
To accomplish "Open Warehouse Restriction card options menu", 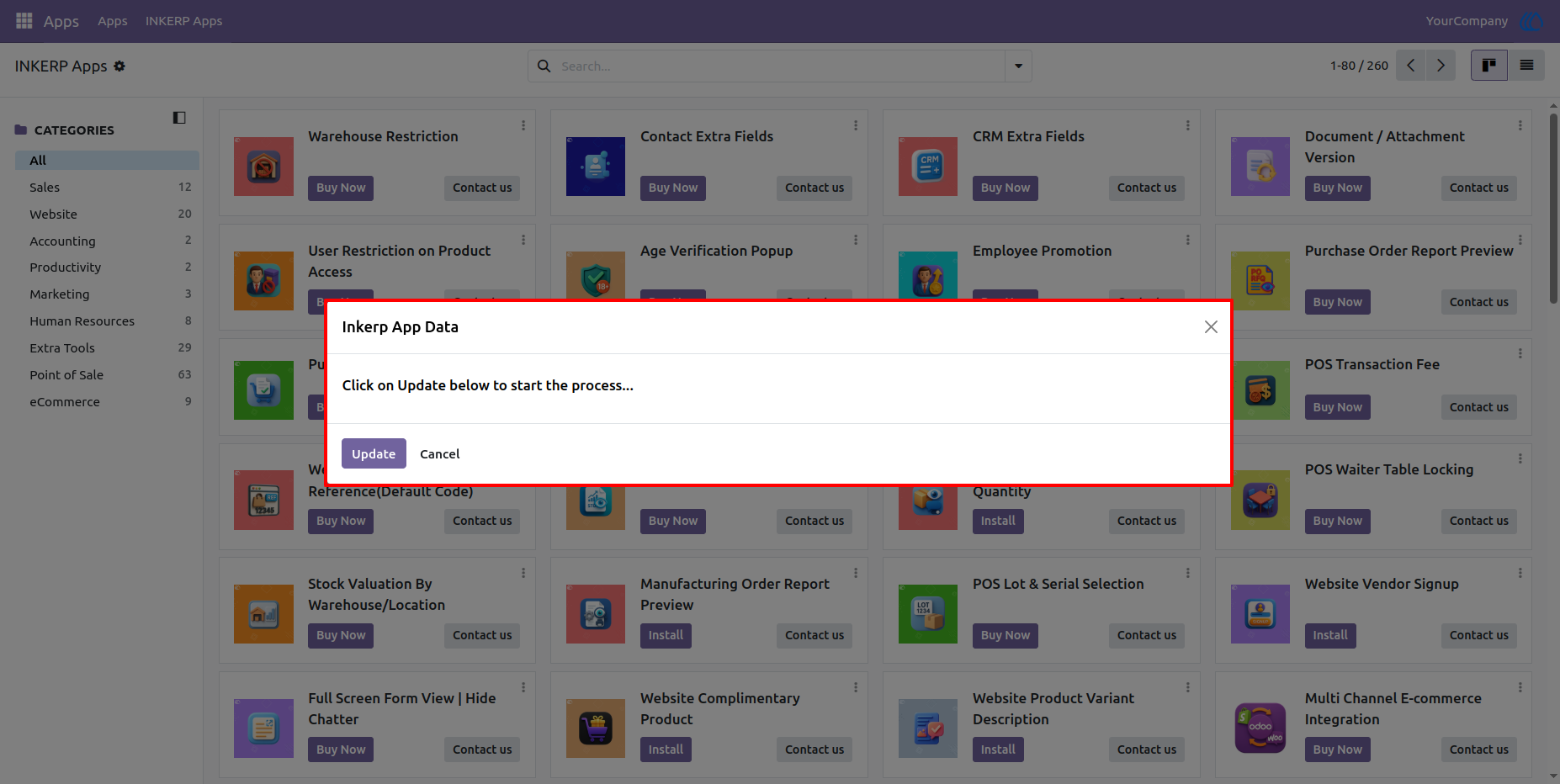I will [x=523, y=125].
